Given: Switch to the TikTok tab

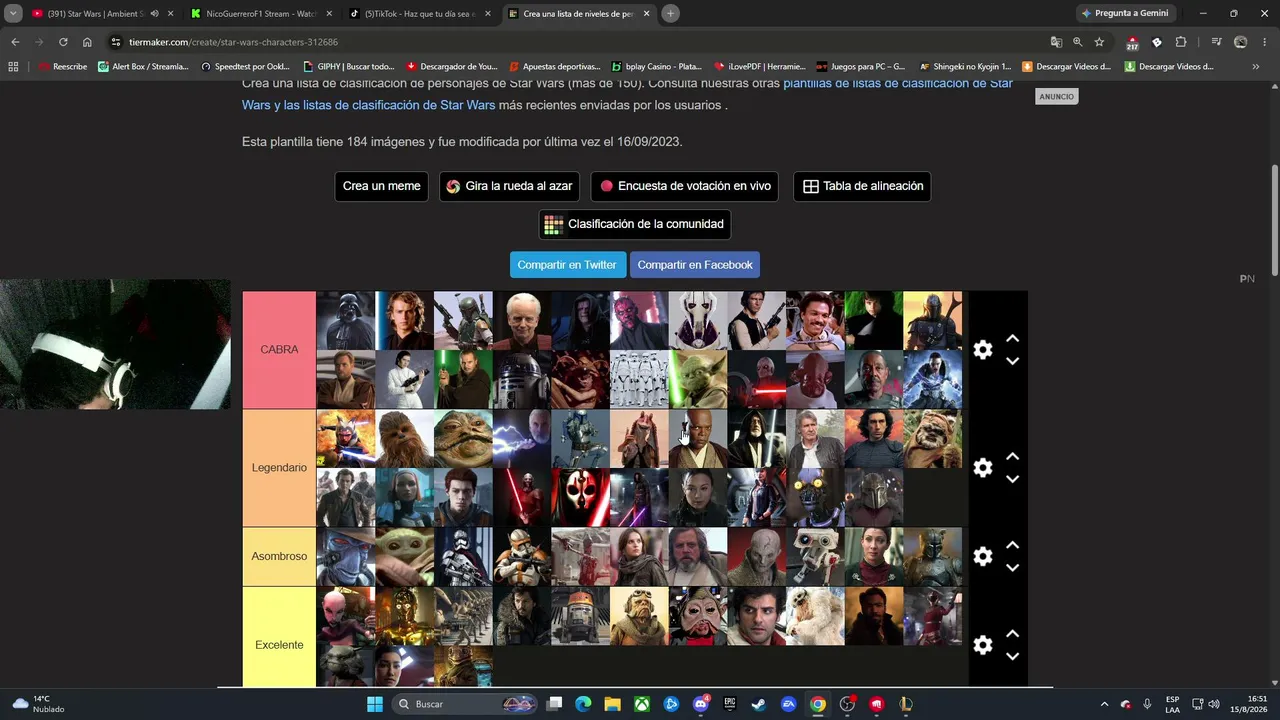Looking at the screenshot, I should pos(418,13).
